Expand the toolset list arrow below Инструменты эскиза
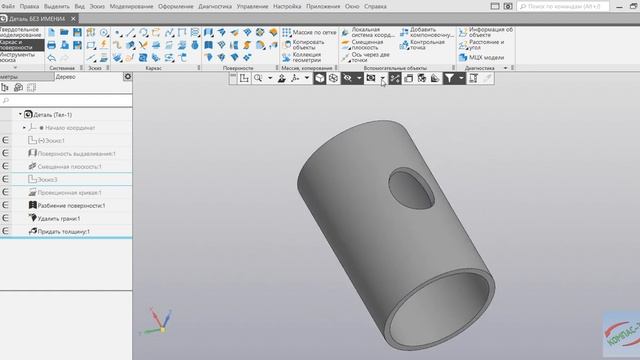The height and width of the screenshot is (360, 640). [16, 67]
